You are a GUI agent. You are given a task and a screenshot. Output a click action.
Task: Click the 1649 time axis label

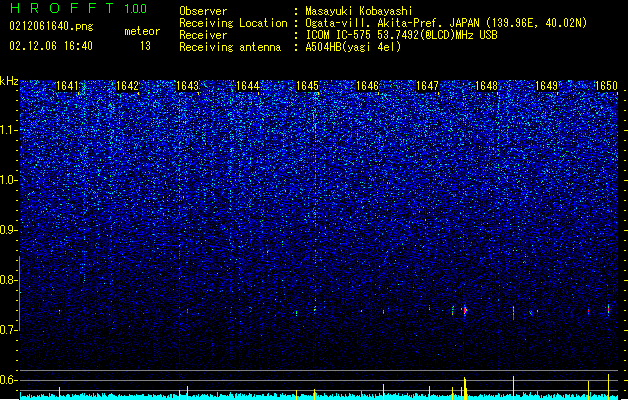[547, 86]
